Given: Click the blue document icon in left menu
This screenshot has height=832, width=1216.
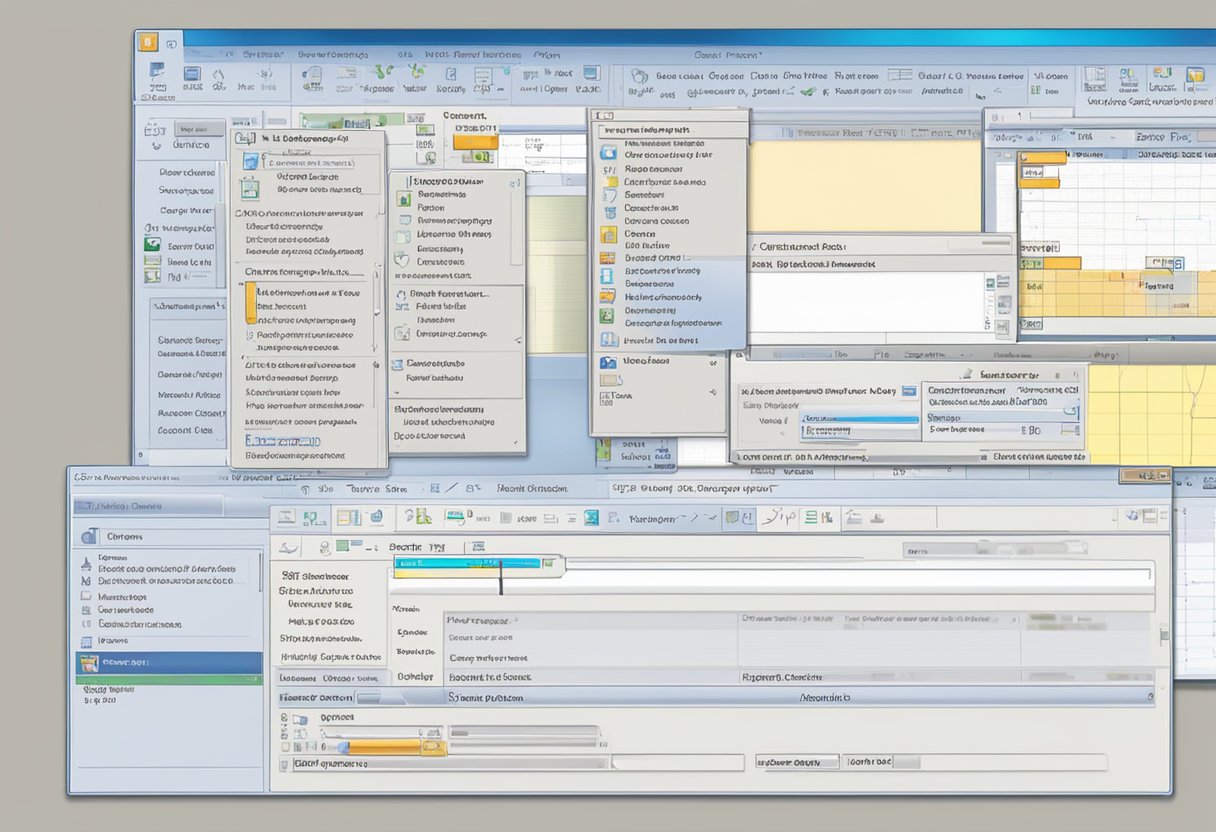Looking at the screenshot, I should [x=251, y=162].
